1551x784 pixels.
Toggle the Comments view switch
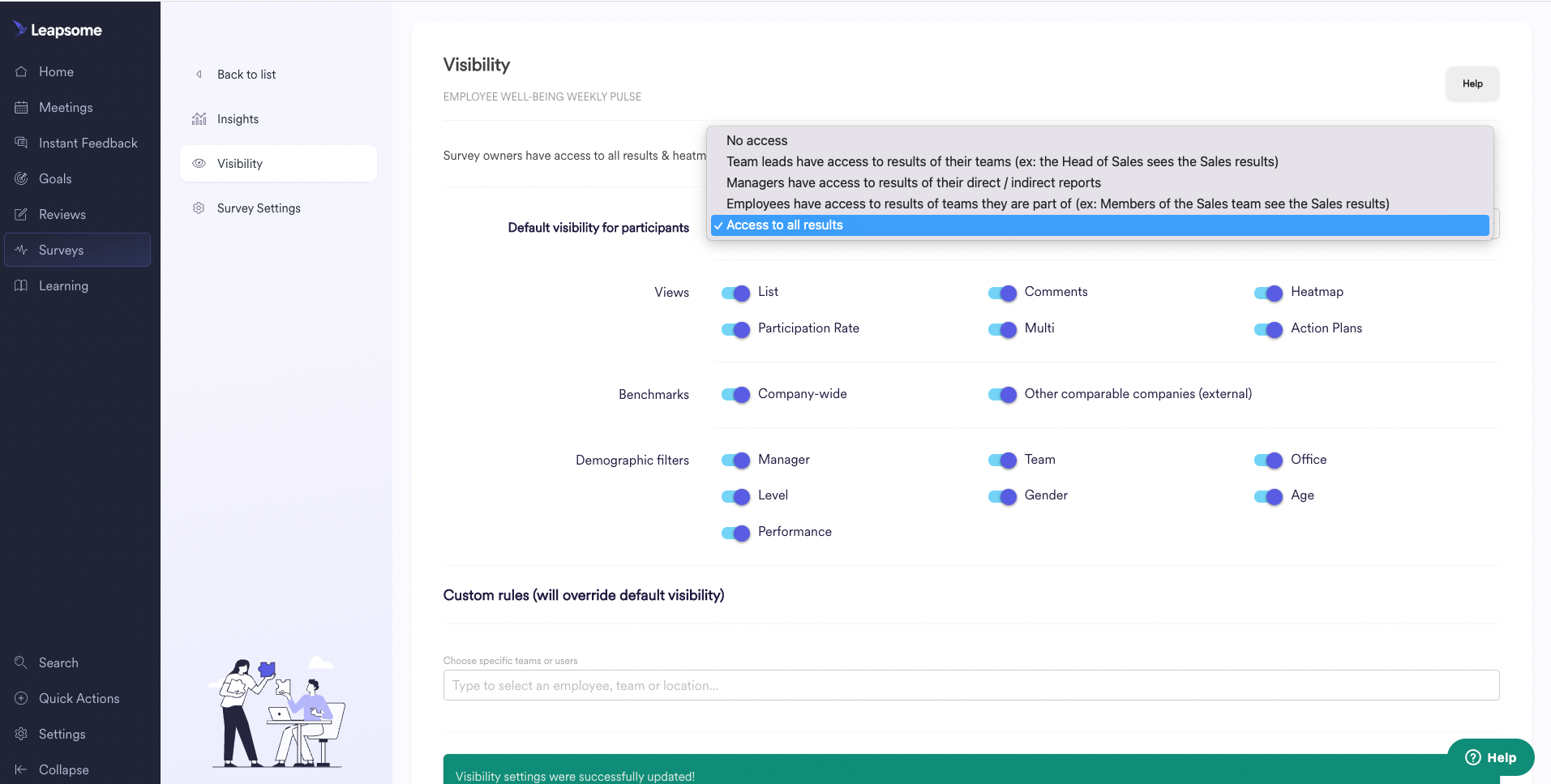pyautogui.click(x=1002, y=293)
